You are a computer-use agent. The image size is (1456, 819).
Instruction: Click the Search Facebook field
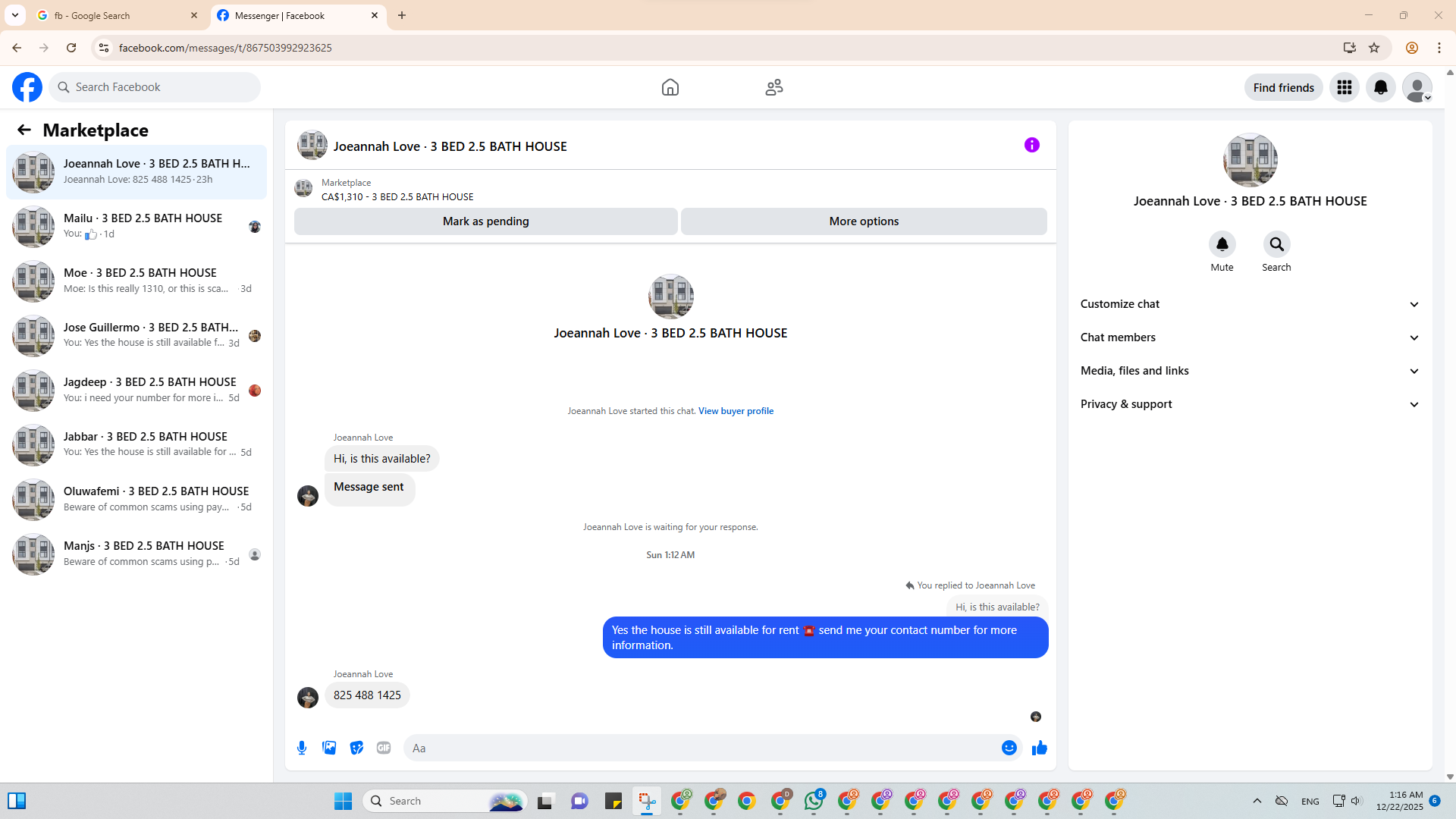click(155, 87)
